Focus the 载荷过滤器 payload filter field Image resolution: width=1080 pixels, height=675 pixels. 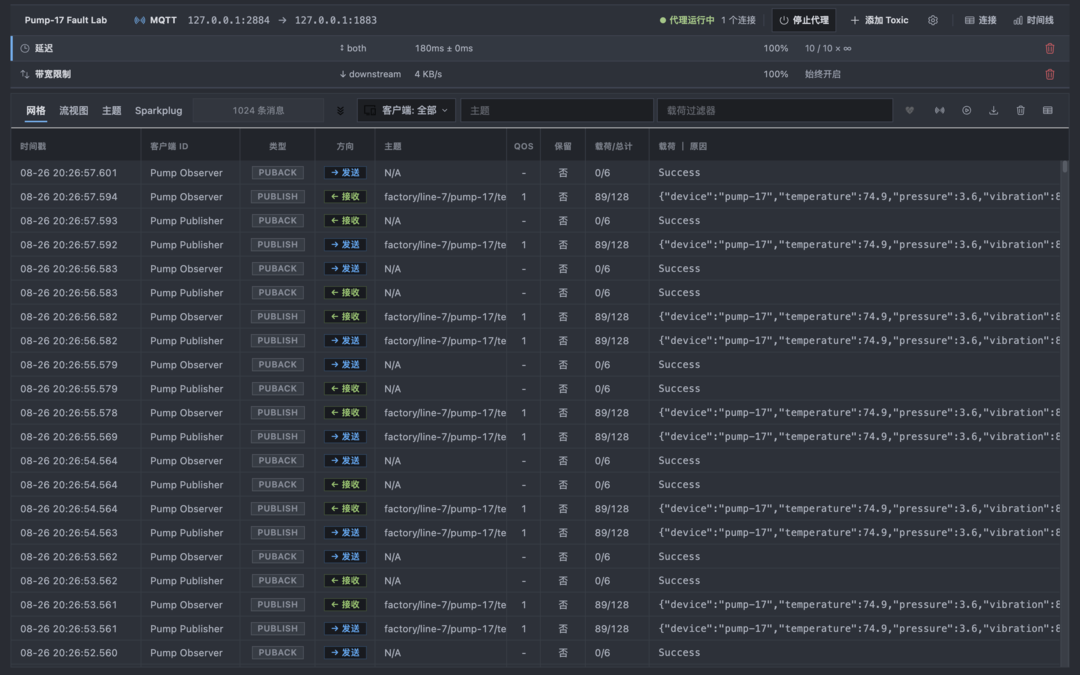click(x=775, y=110)
